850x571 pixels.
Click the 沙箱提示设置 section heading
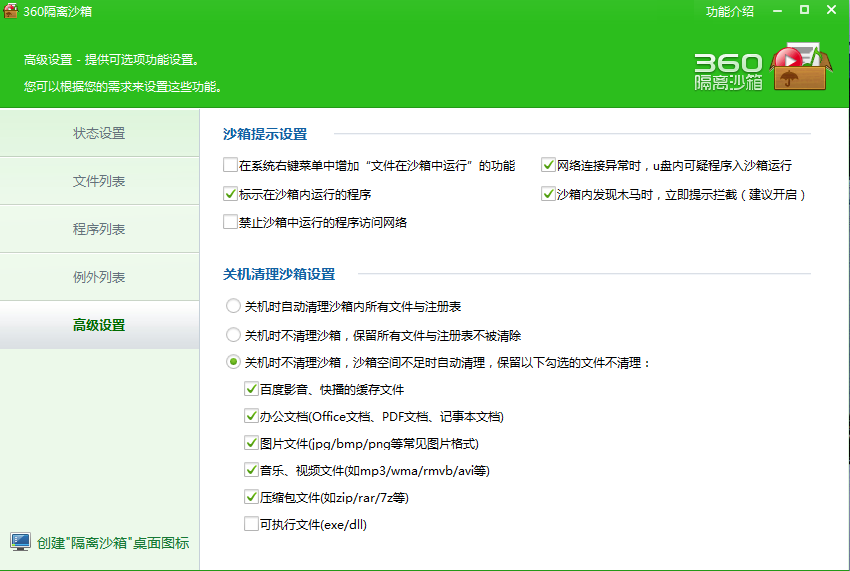[x=265, y=134]
